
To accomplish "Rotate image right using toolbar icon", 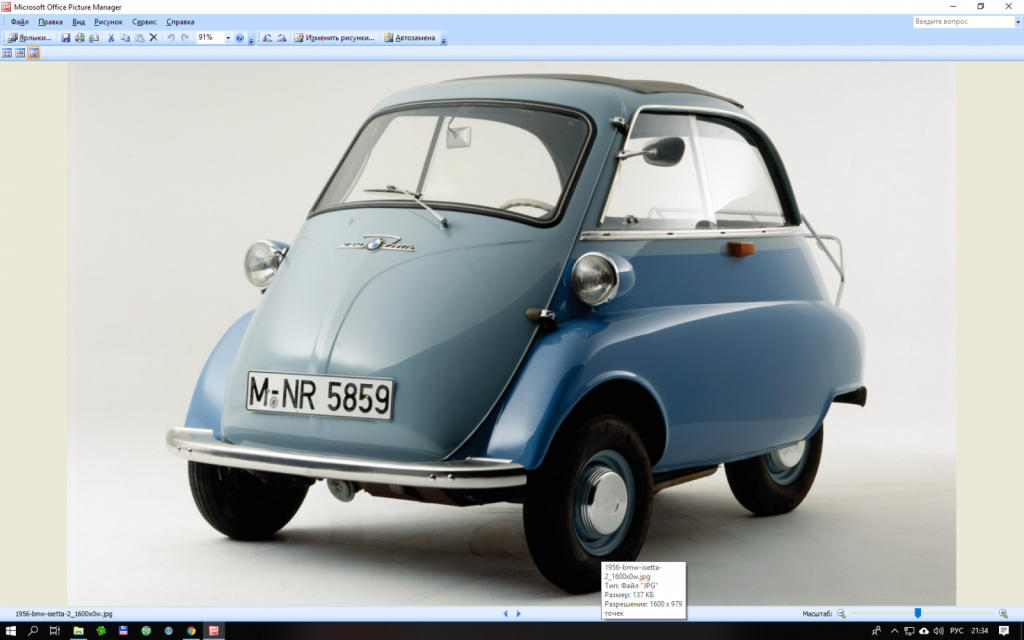I will pyautogui.click(x=282, y=38).
